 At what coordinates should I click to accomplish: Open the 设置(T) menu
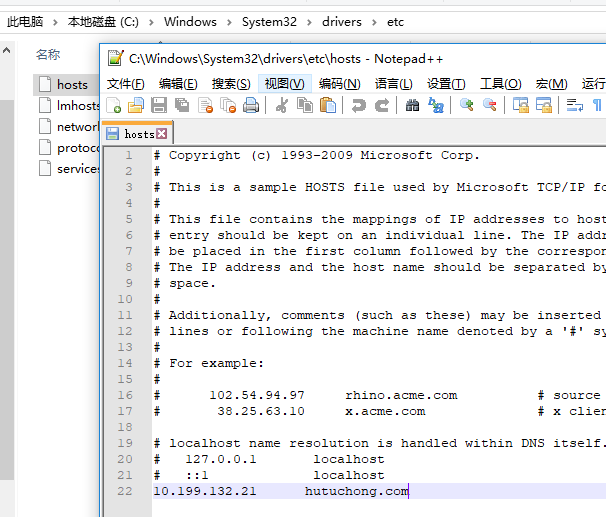click(446, 84)
